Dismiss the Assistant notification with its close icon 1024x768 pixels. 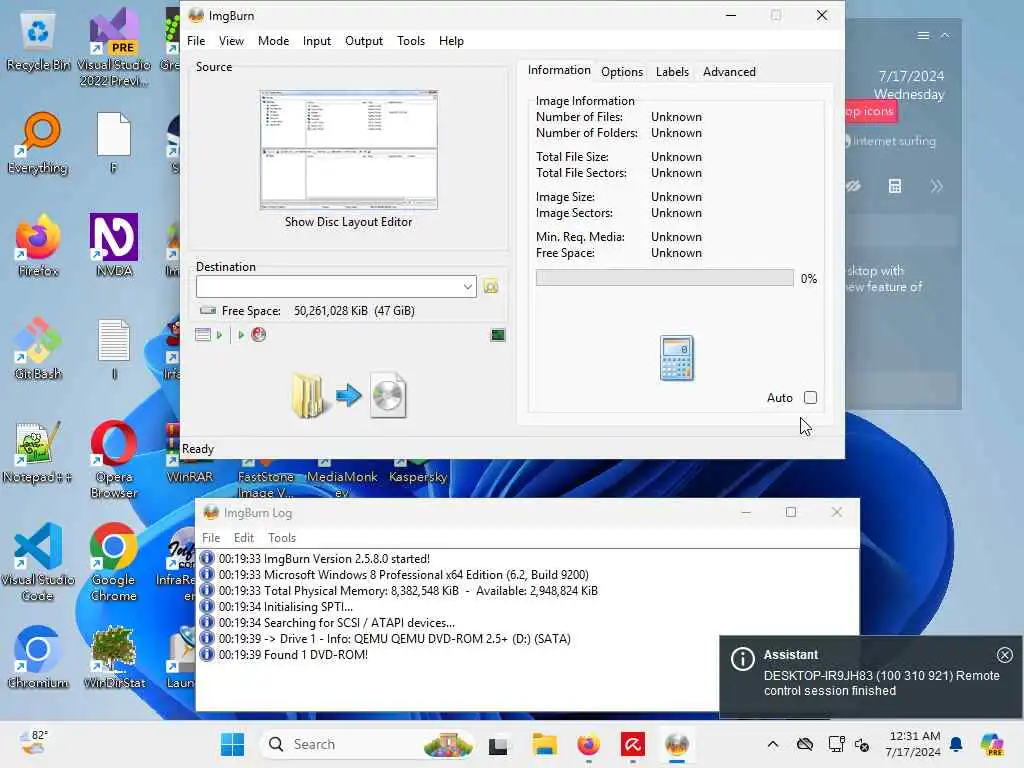tap(1004, 654)
